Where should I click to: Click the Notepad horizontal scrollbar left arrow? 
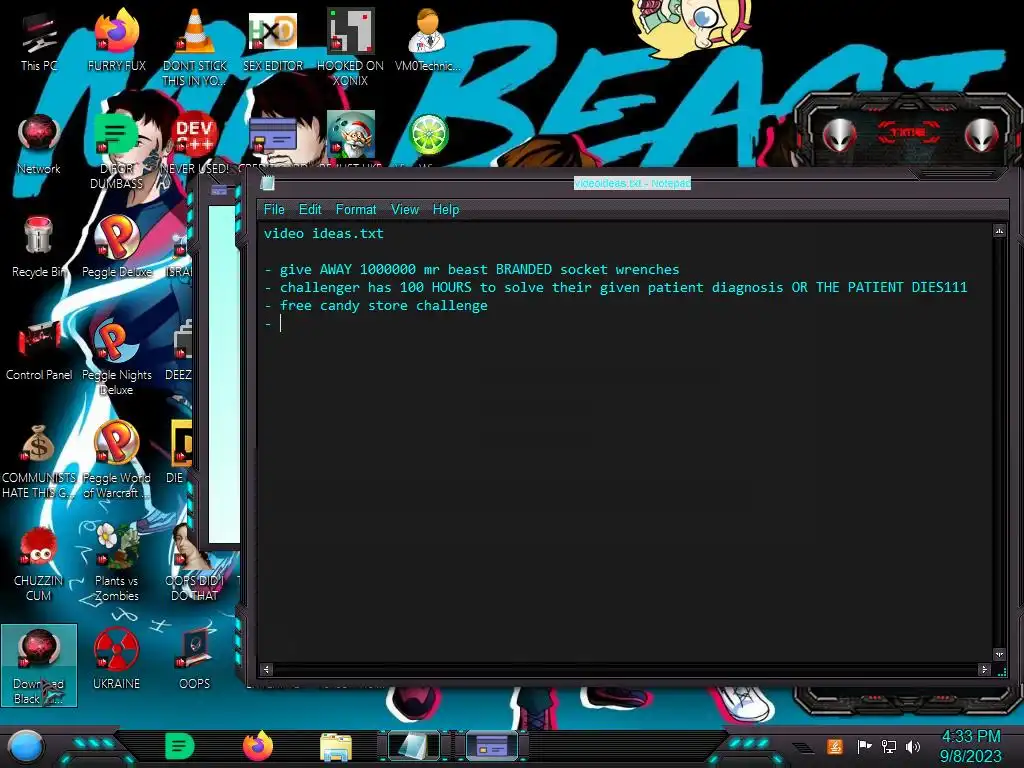point(266,669)
